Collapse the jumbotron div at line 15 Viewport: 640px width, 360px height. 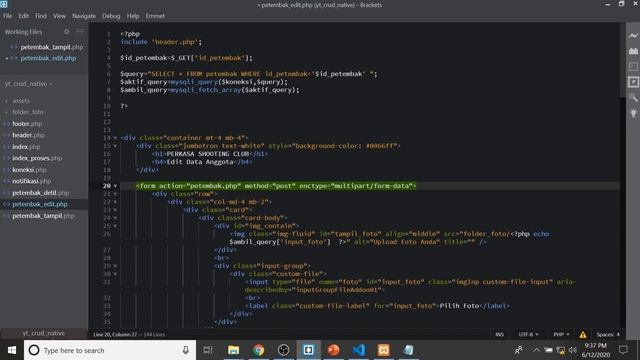click(x=115, y=146)
